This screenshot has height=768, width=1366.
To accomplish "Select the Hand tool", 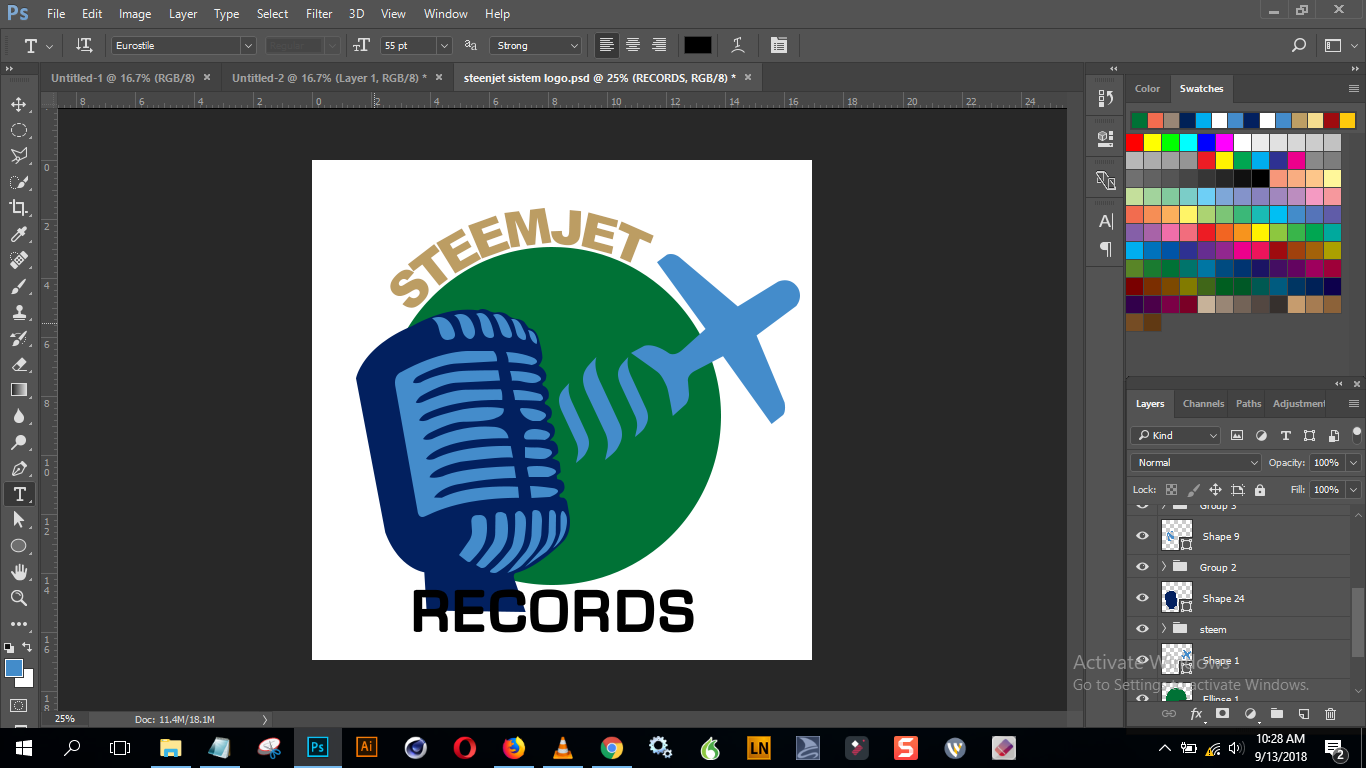I will point(18,572).
